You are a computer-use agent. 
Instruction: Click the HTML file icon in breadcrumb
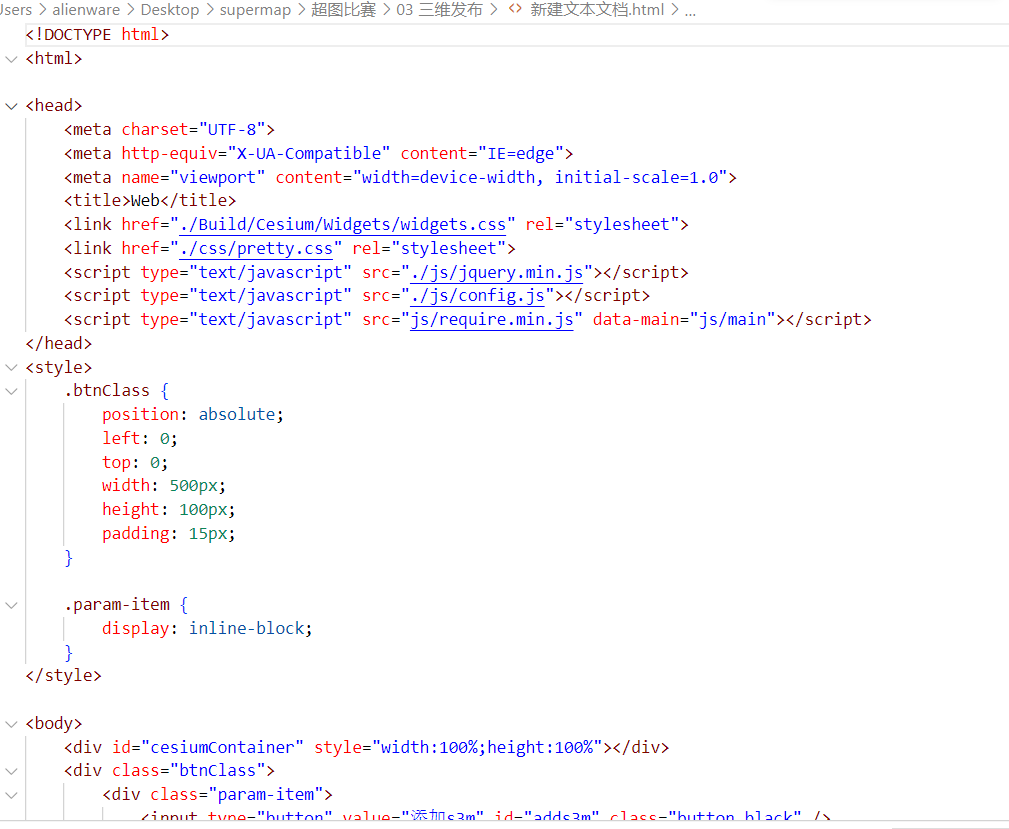(515, 9)
